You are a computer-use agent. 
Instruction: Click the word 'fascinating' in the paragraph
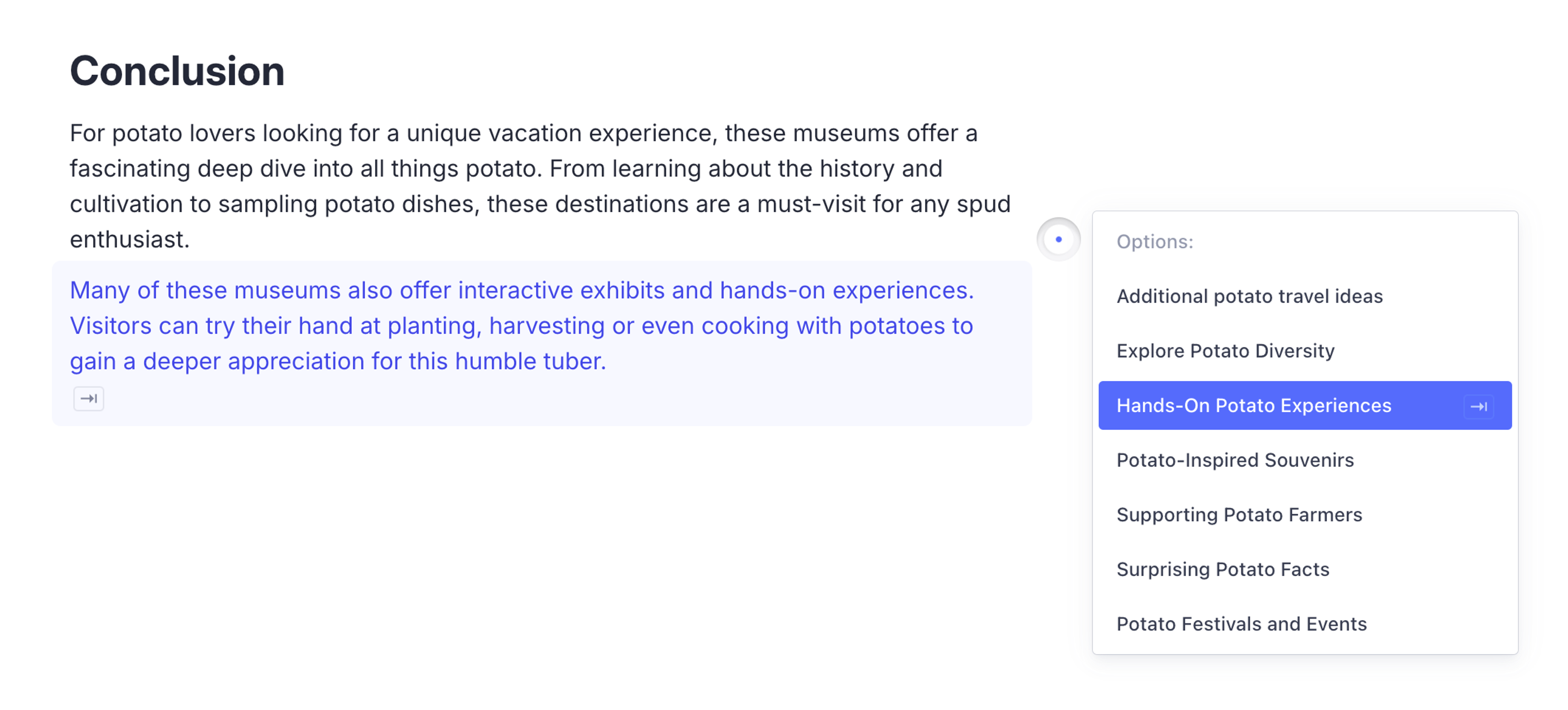click(130, 169)
